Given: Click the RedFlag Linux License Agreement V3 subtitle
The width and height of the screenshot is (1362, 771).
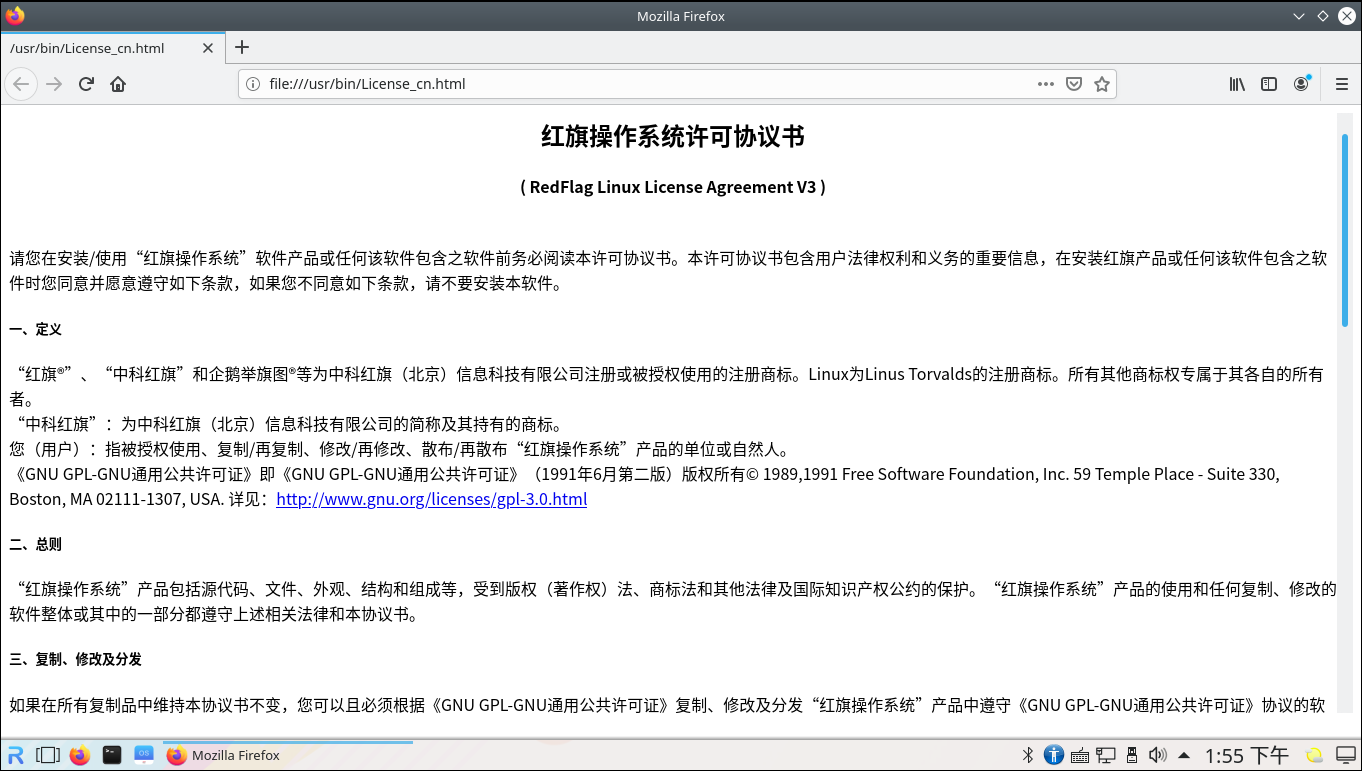Looking at the screenshot, I should 673,187.
